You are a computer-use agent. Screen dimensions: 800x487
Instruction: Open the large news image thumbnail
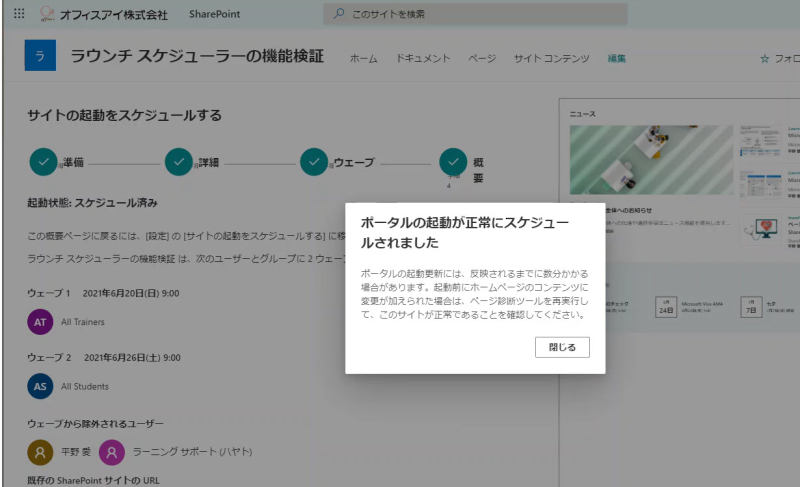click(651, 160)
